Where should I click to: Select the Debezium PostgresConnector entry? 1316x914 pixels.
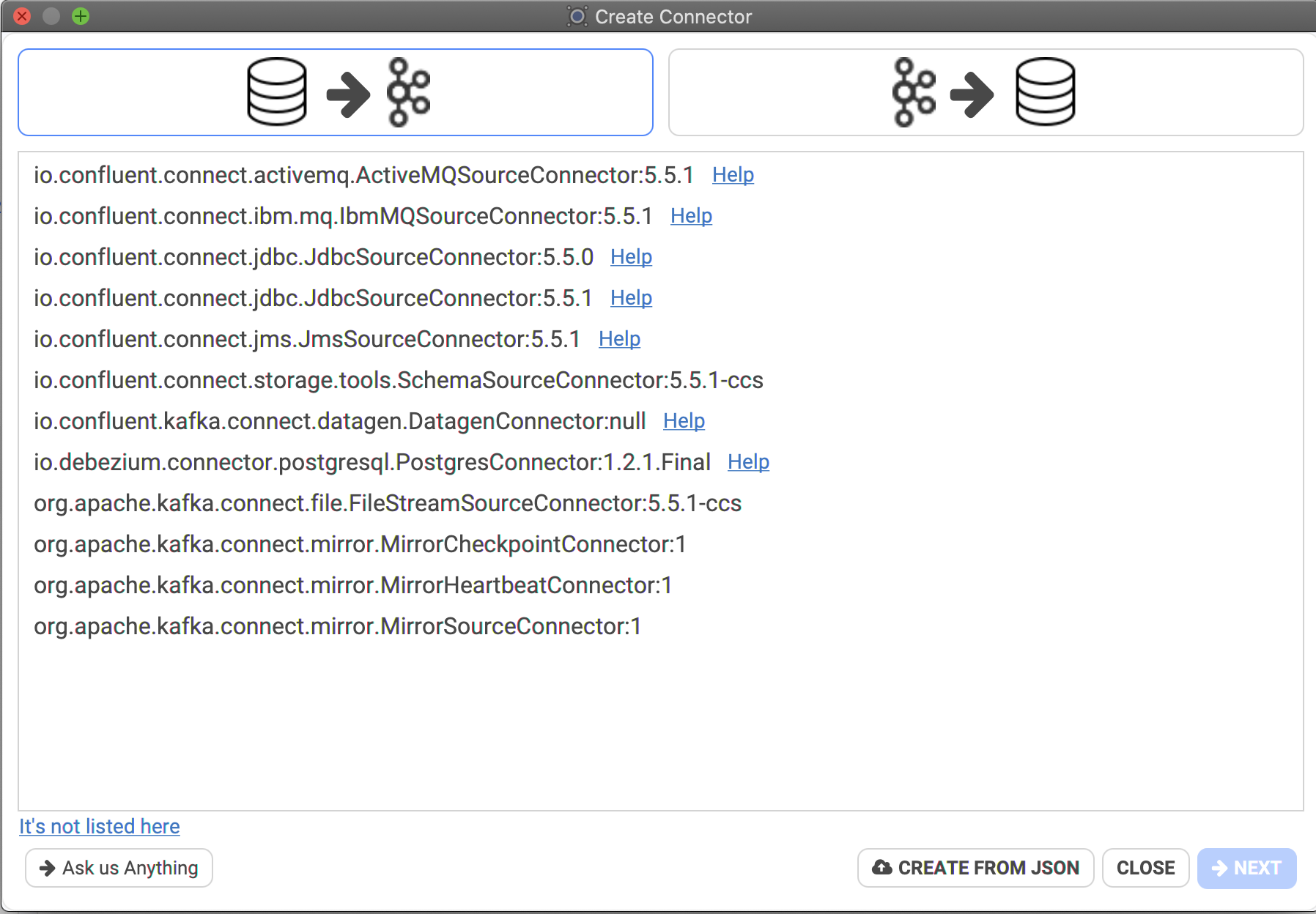tap(372, 462)
